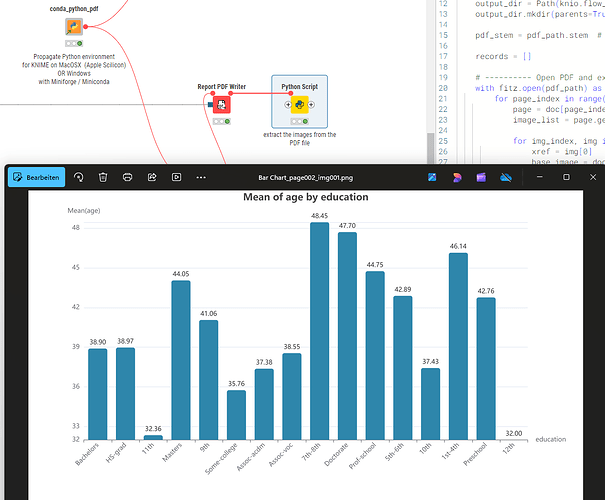Select the conda_python_pdf node icon
605x500 pixels.
click(74, 27)
